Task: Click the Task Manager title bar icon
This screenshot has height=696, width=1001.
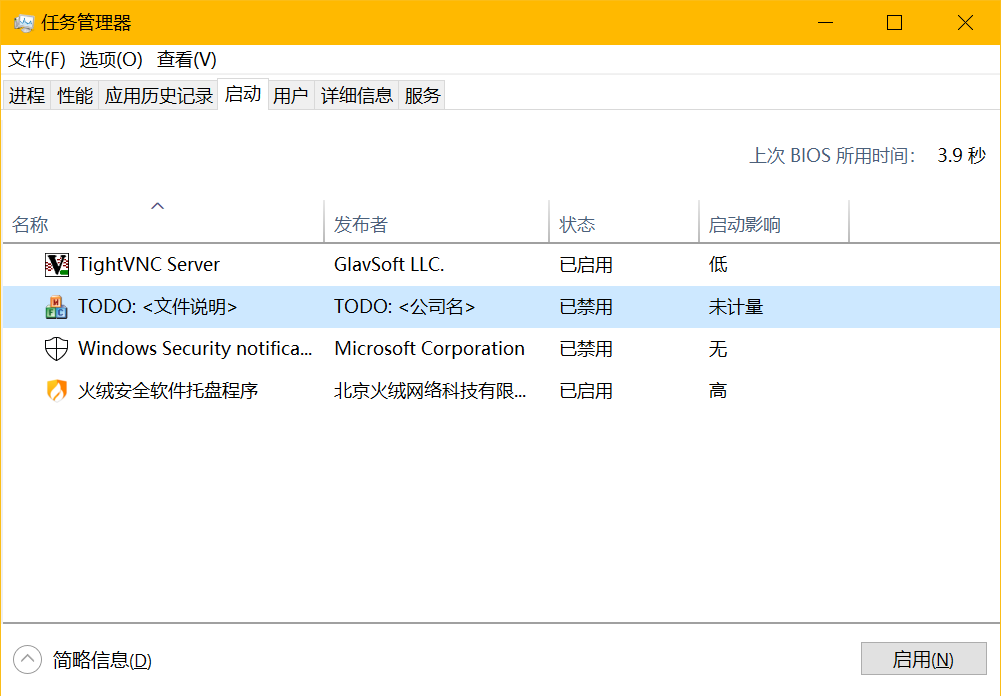Action: click(x=23, y=23)
